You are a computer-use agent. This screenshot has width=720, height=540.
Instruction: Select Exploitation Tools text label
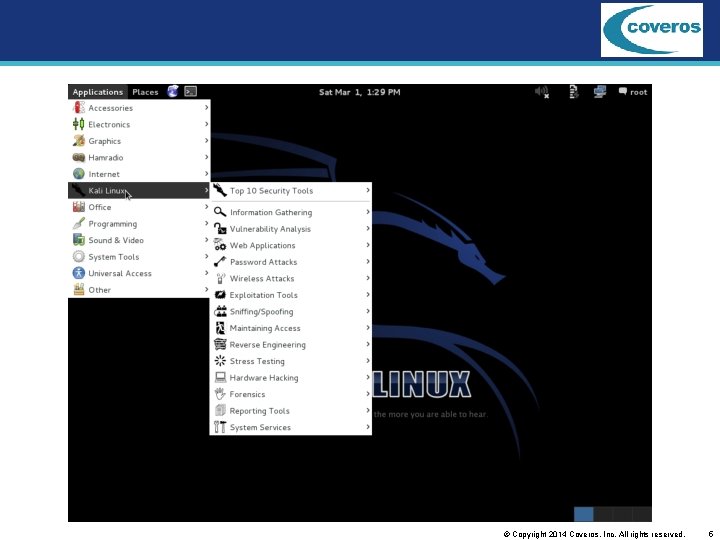coord(264,295)
